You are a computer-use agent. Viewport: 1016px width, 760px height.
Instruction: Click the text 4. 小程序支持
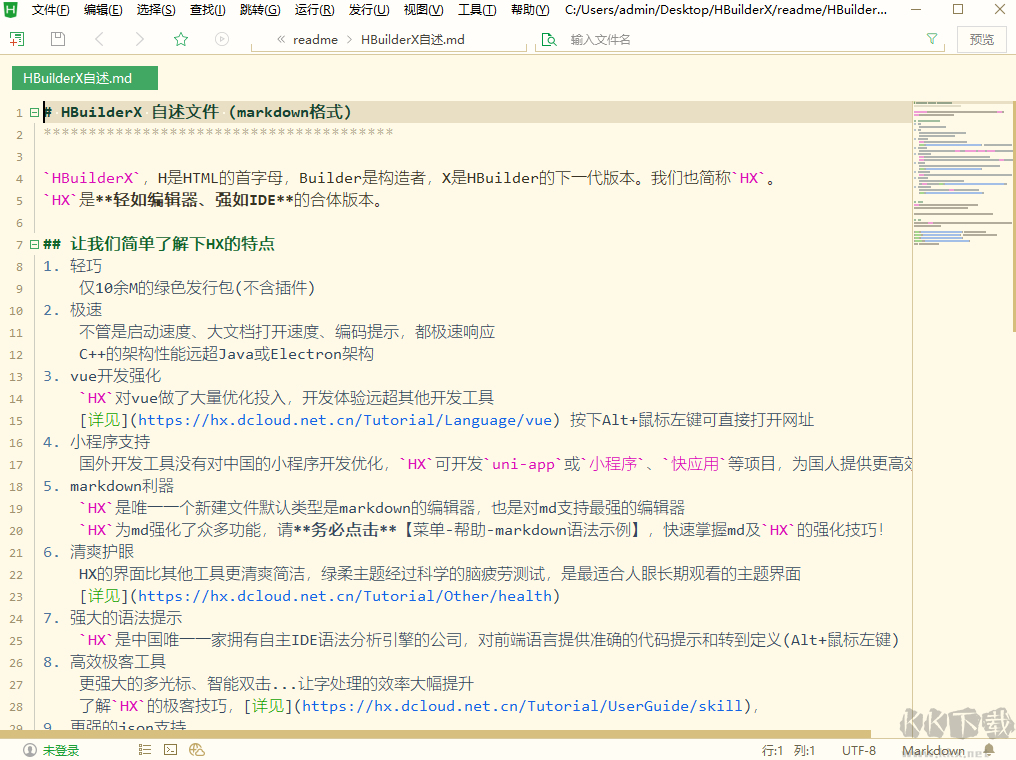97,443
